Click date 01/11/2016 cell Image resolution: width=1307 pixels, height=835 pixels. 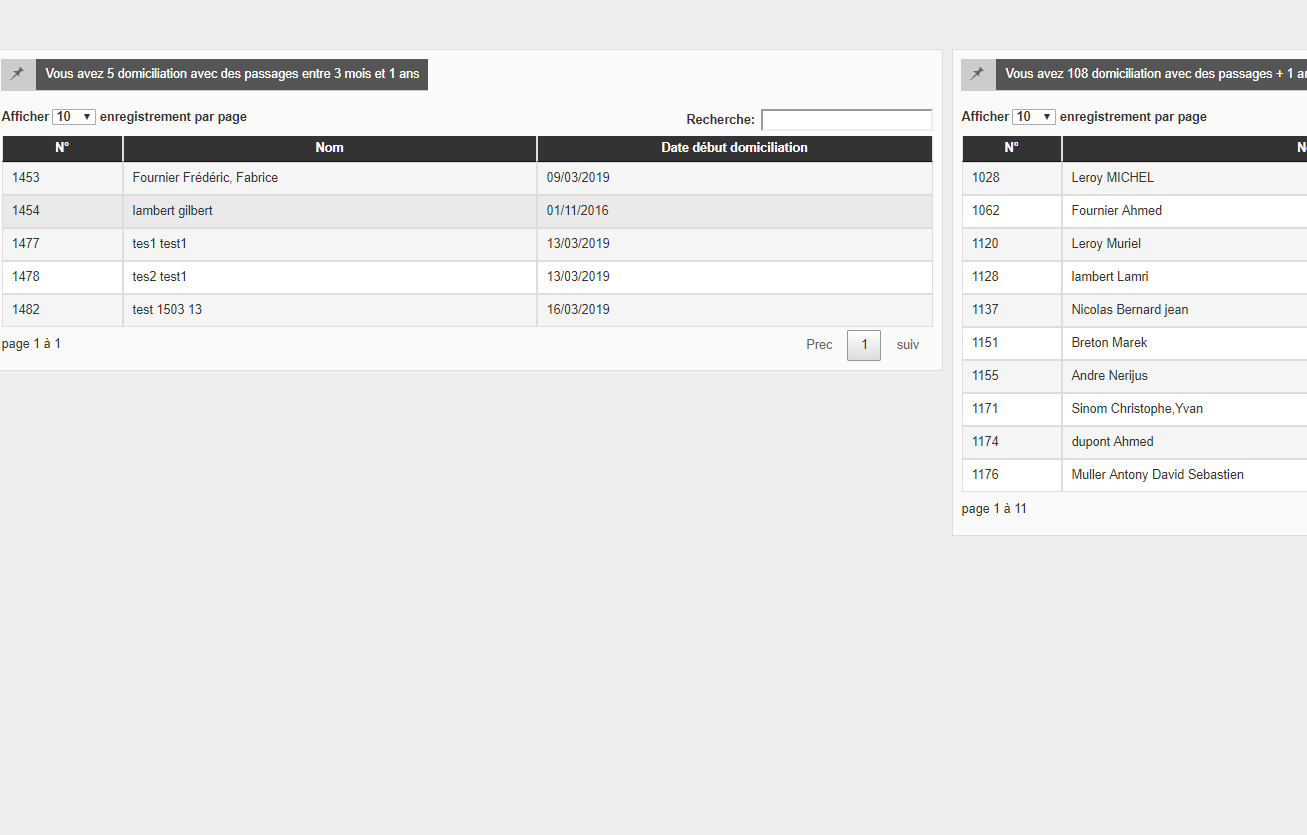(x=735, y=211)
